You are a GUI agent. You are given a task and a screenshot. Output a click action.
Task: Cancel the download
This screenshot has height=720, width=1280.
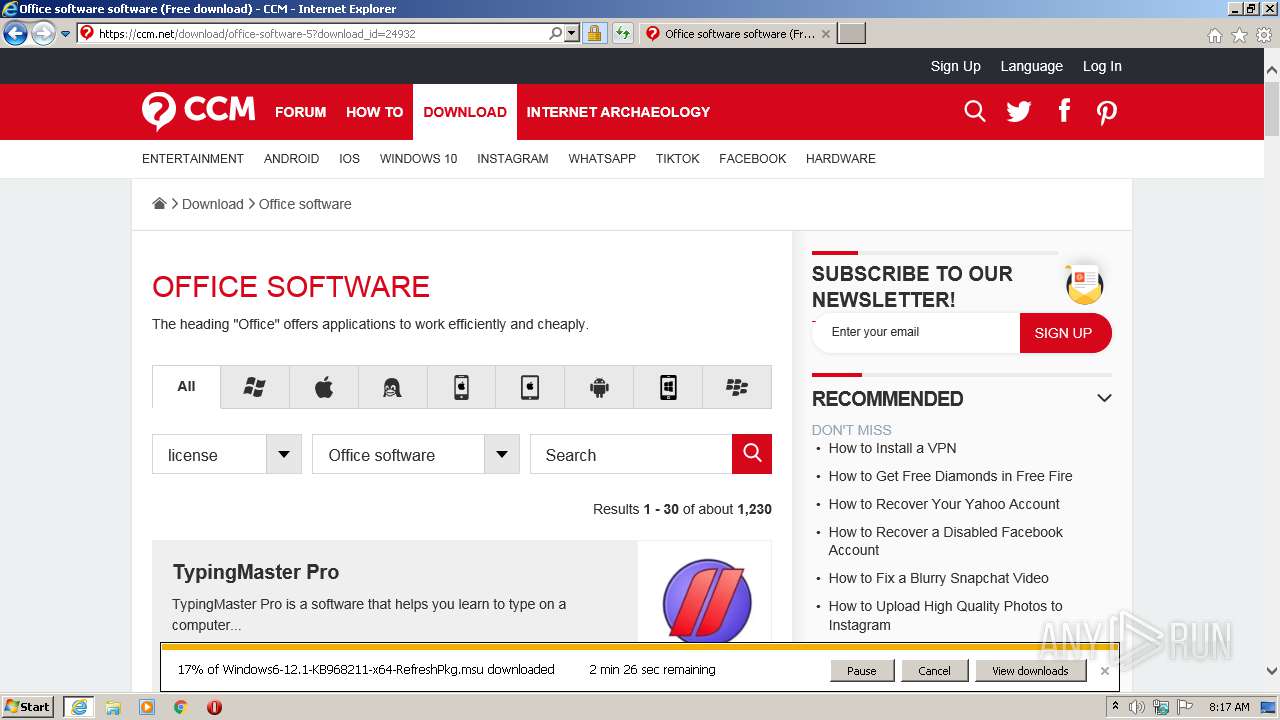[x=934, y=670]
